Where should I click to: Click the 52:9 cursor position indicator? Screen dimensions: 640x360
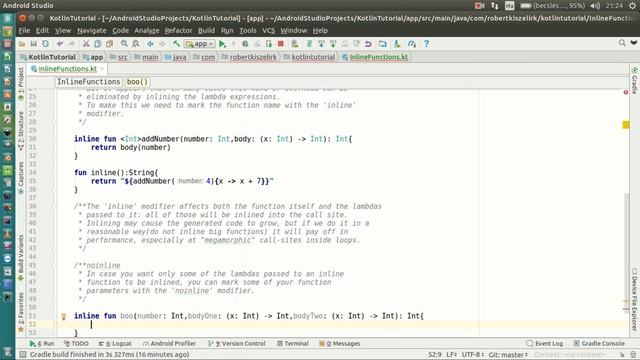pyautogui.click(x=435, y=355)
